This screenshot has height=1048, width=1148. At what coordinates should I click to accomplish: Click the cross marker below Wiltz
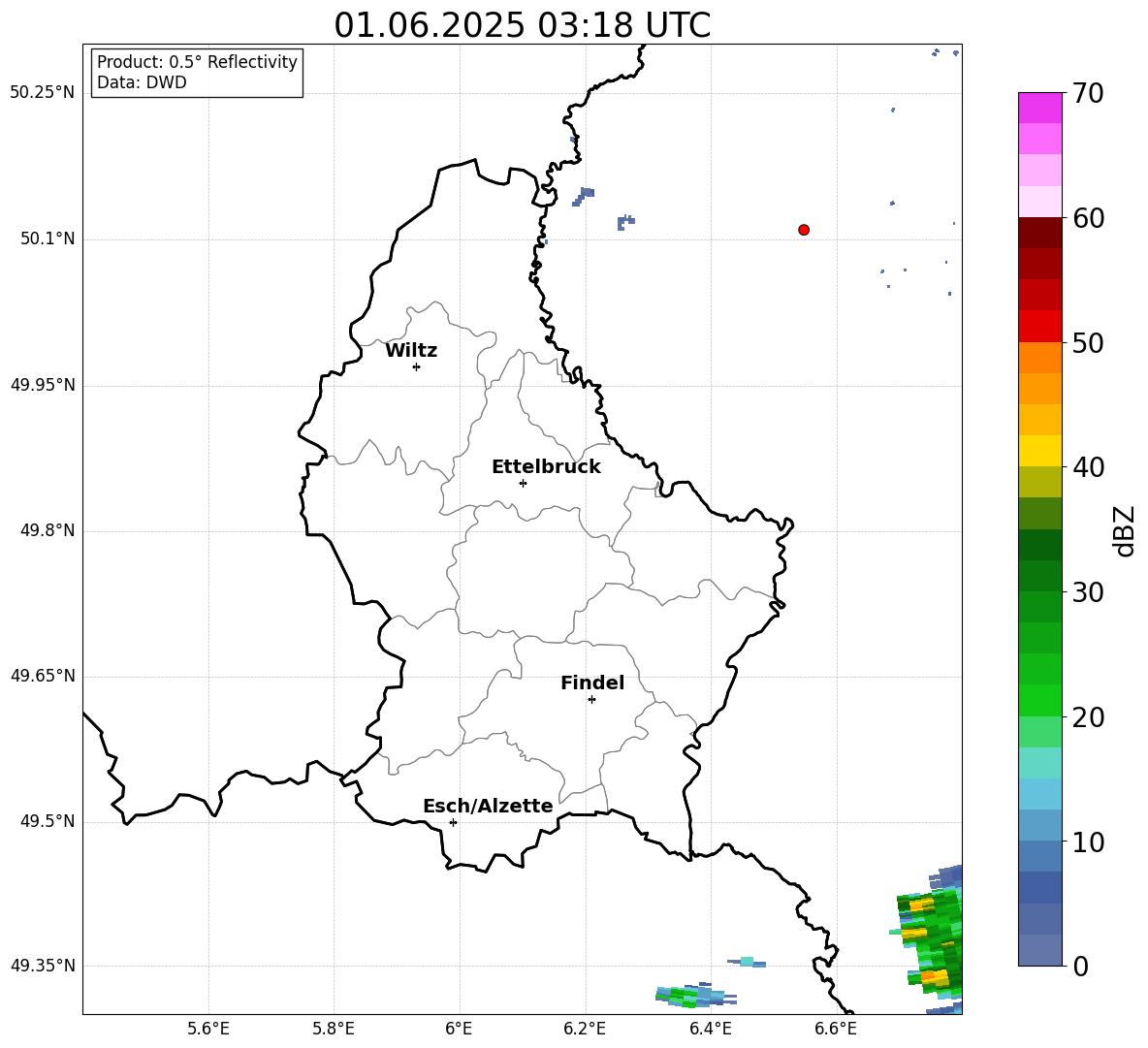click(417, 366)
